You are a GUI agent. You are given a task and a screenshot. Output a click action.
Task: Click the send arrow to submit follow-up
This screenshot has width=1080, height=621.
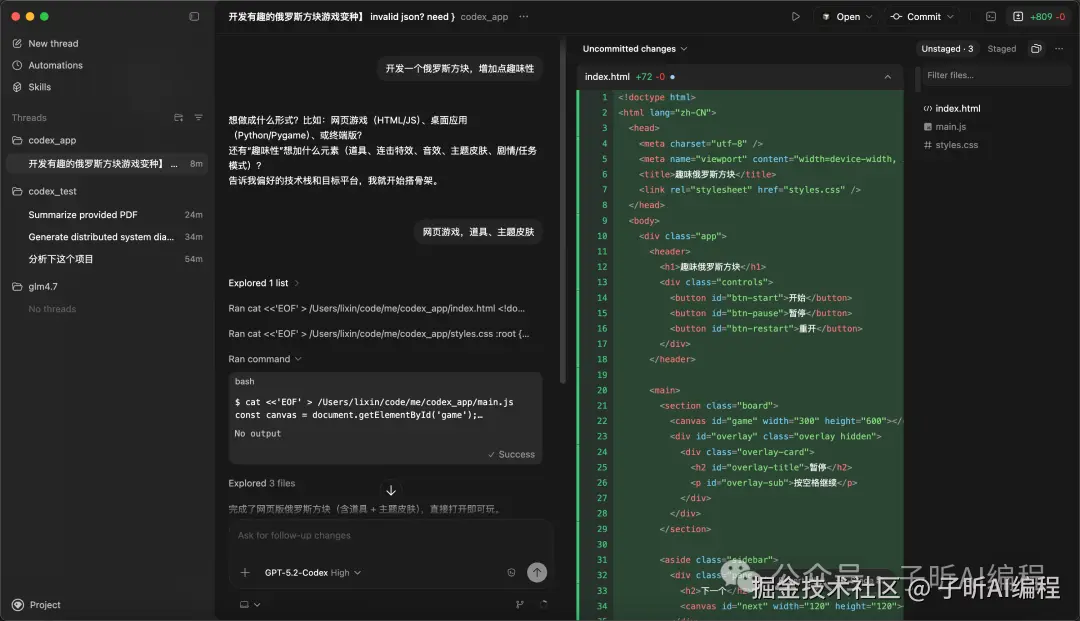pyautogui.click(x=537, y=572)
